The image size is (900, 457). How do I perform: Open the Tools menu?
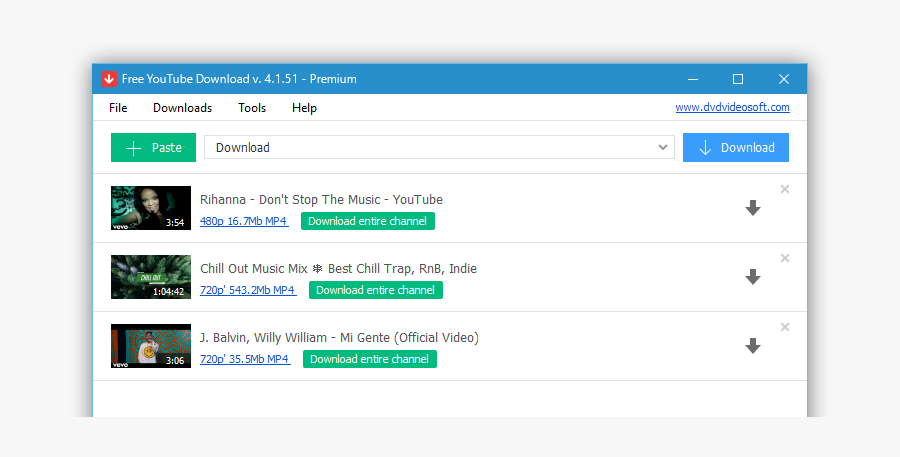point(252,108)
